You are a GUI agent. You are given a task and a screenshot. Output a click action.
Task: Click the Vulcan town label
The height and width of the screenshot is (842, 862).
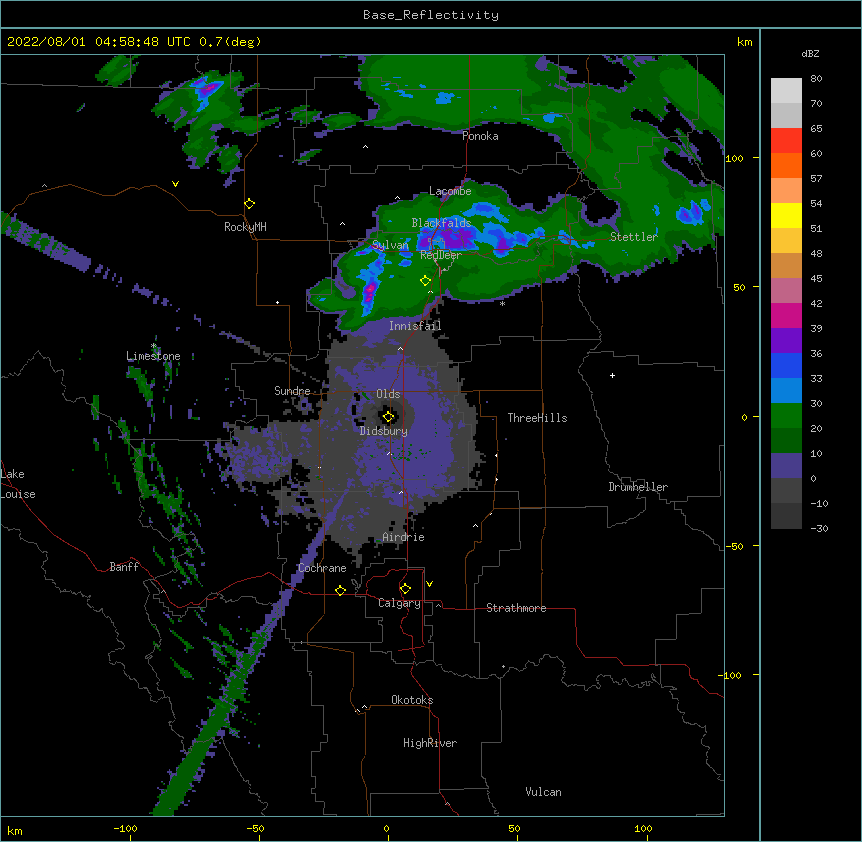[543, 792]
